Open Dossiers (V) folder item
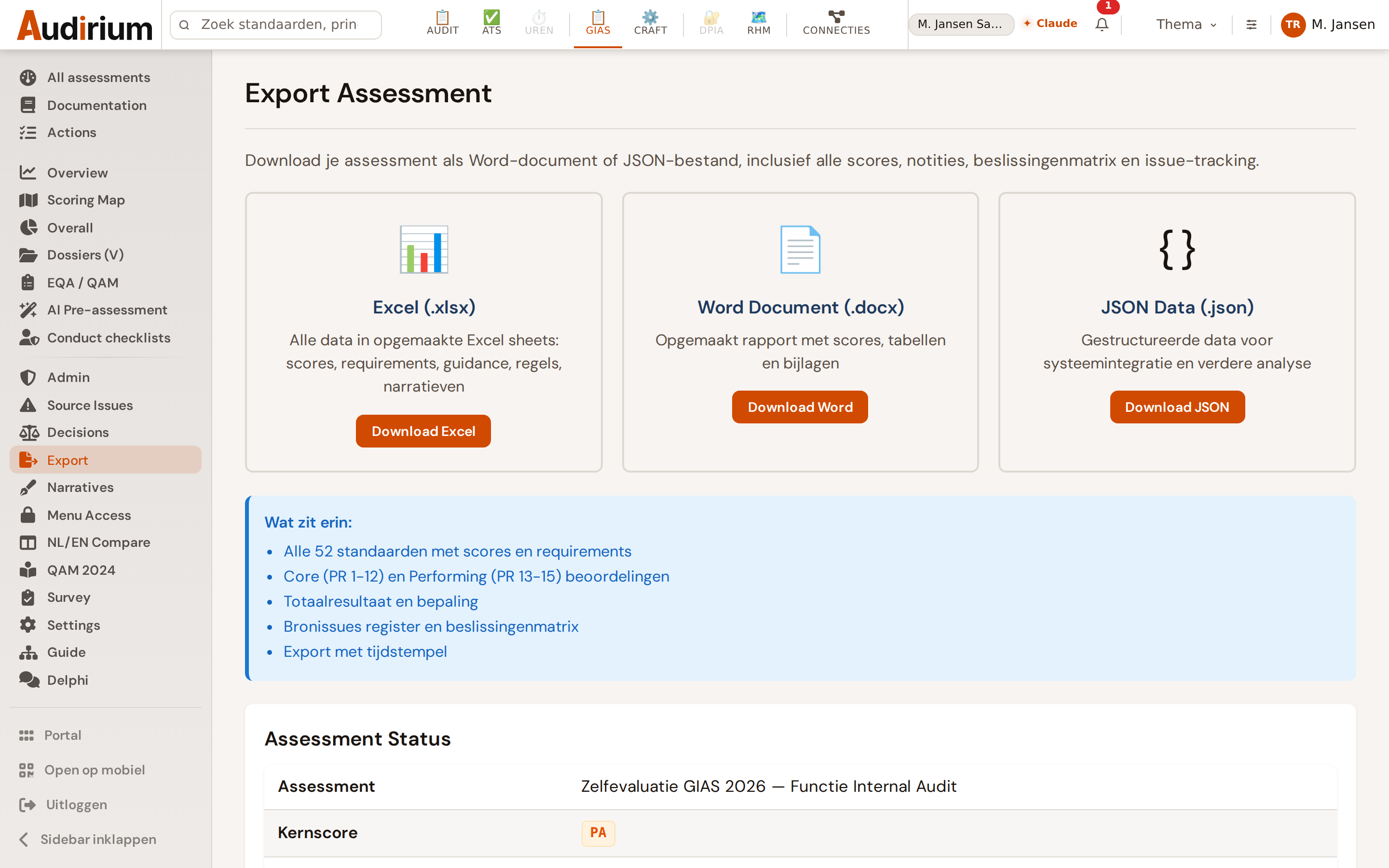 [x=106, y=255]
